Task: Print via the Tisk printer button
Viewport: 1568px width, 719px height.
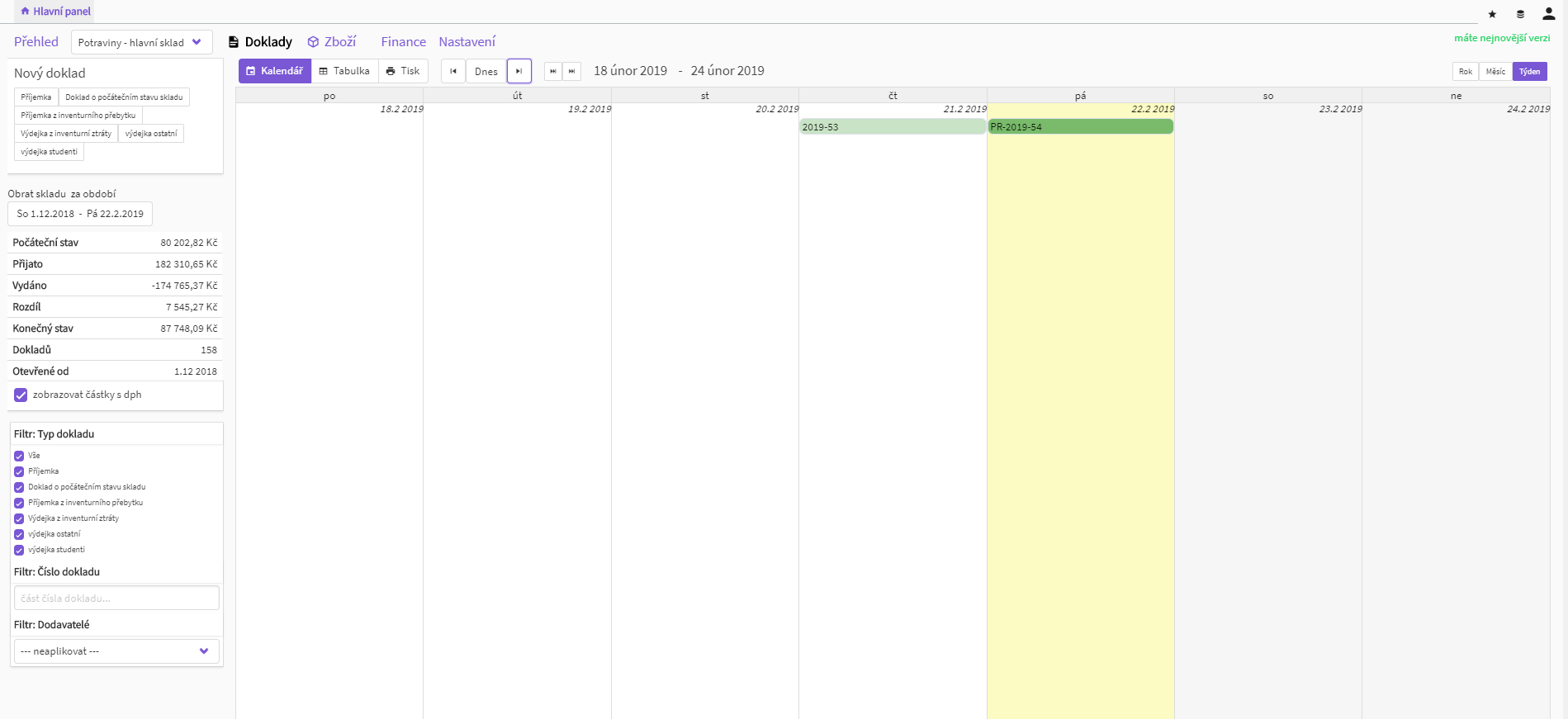Action: click(x=403, y=71)
